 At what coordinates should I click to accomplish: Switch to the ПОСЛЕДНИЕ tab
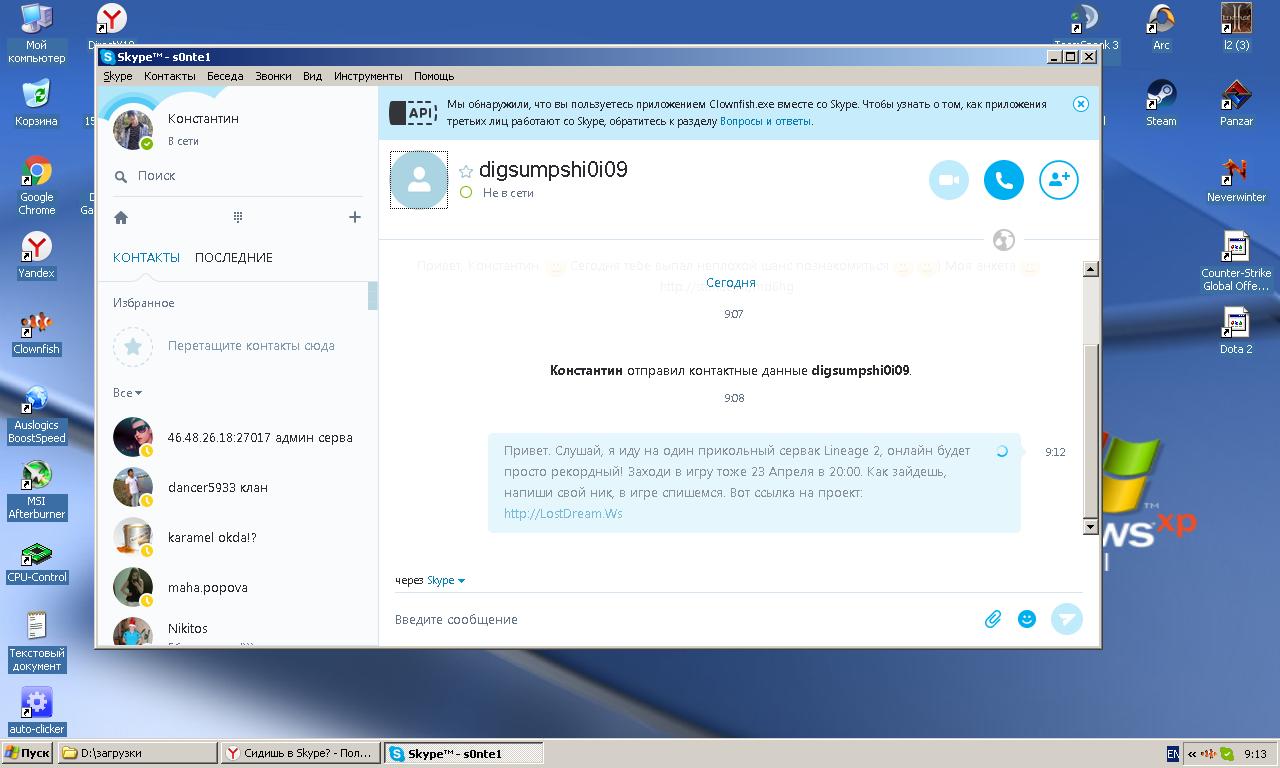coord(234,257)
